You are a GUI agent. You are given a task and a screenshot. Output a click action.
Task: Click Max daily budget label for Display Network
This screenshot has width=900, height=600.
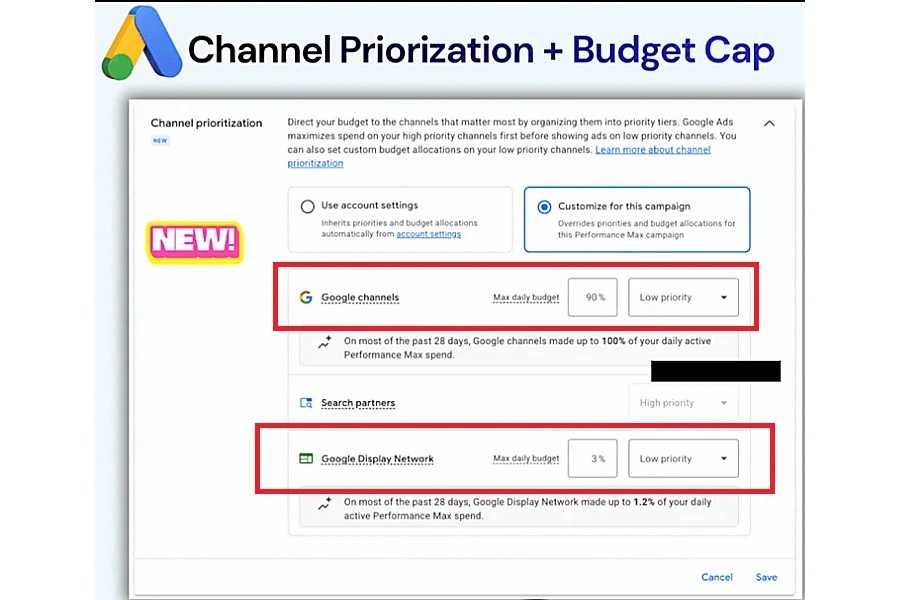coord(526,458)
